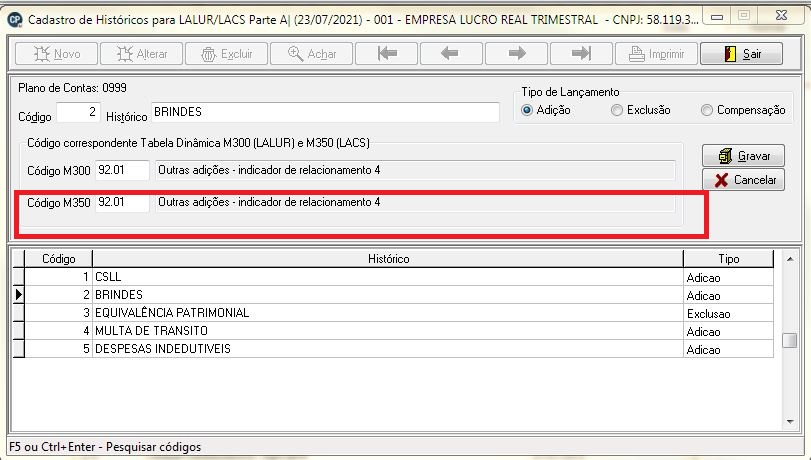The image size is (811, 460).
Task: Save with the Gravar button
Action: [x=743, y=155]
